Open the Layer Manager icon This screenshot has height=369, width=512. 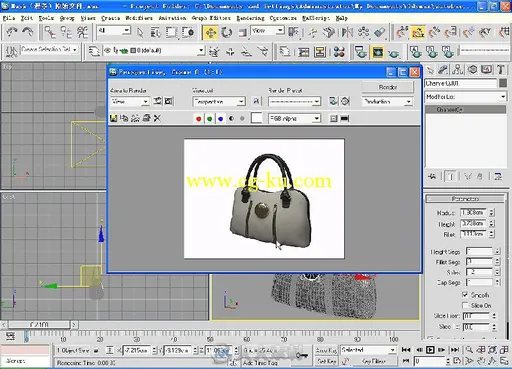tap(94, 51)
